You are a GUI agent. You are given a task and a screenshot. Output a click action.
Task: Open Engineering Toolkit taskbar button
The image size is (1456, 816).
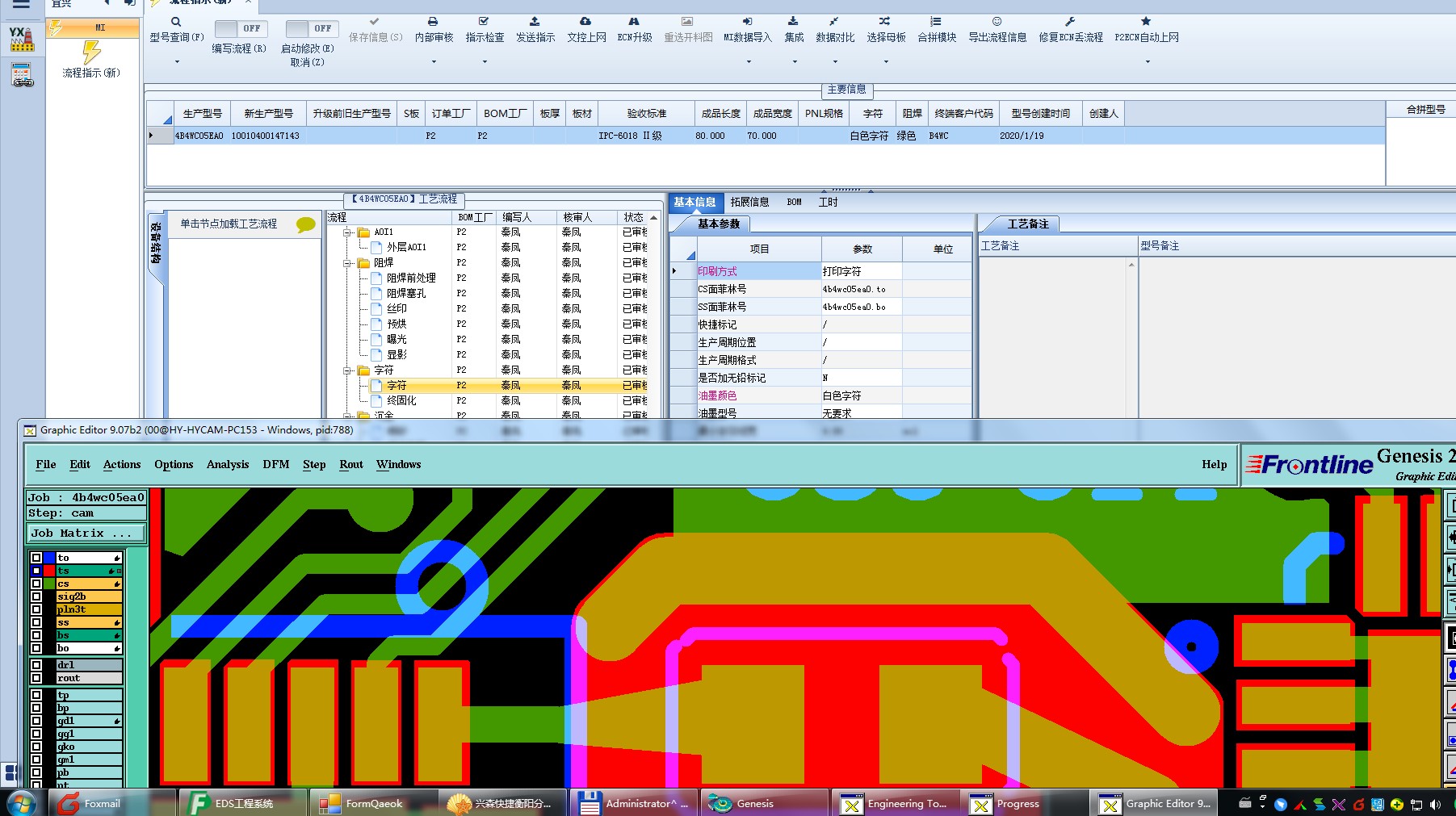896,803
